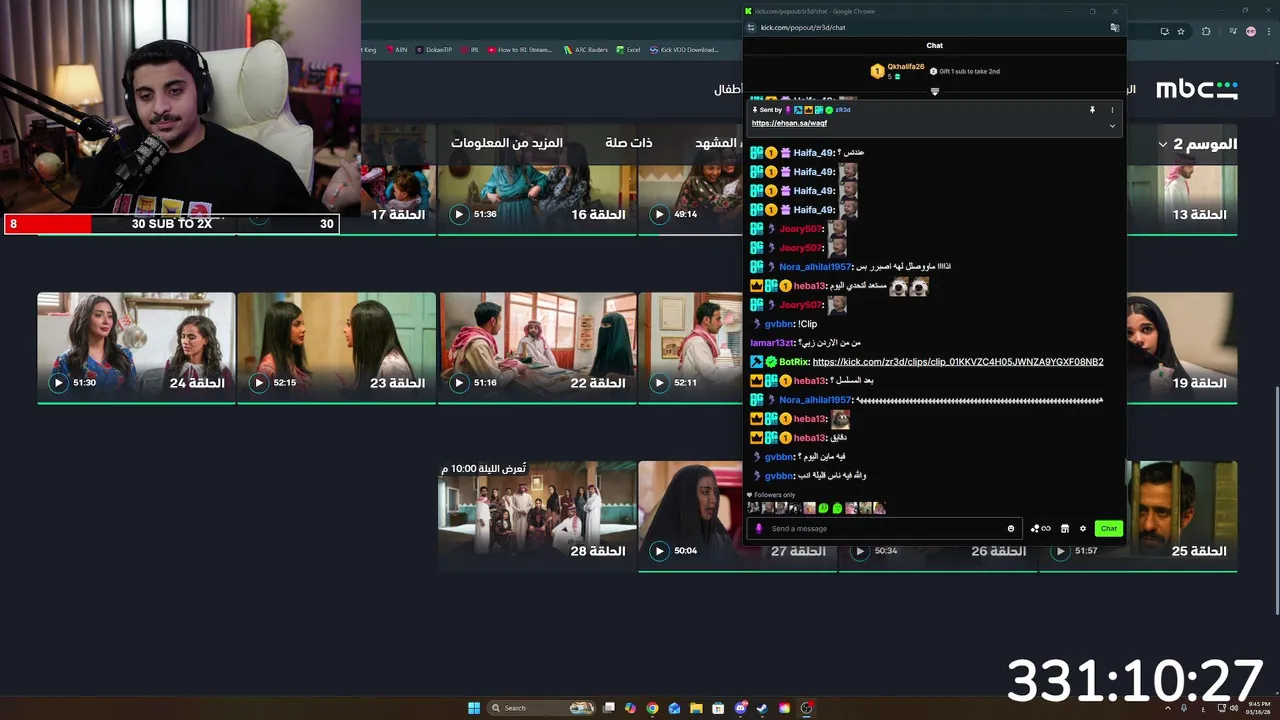Viewport: 1280px width, 720px height.
Task: Open the shop icon beside the chat input
Action: pyautogui.click(x=1065, y=528)
